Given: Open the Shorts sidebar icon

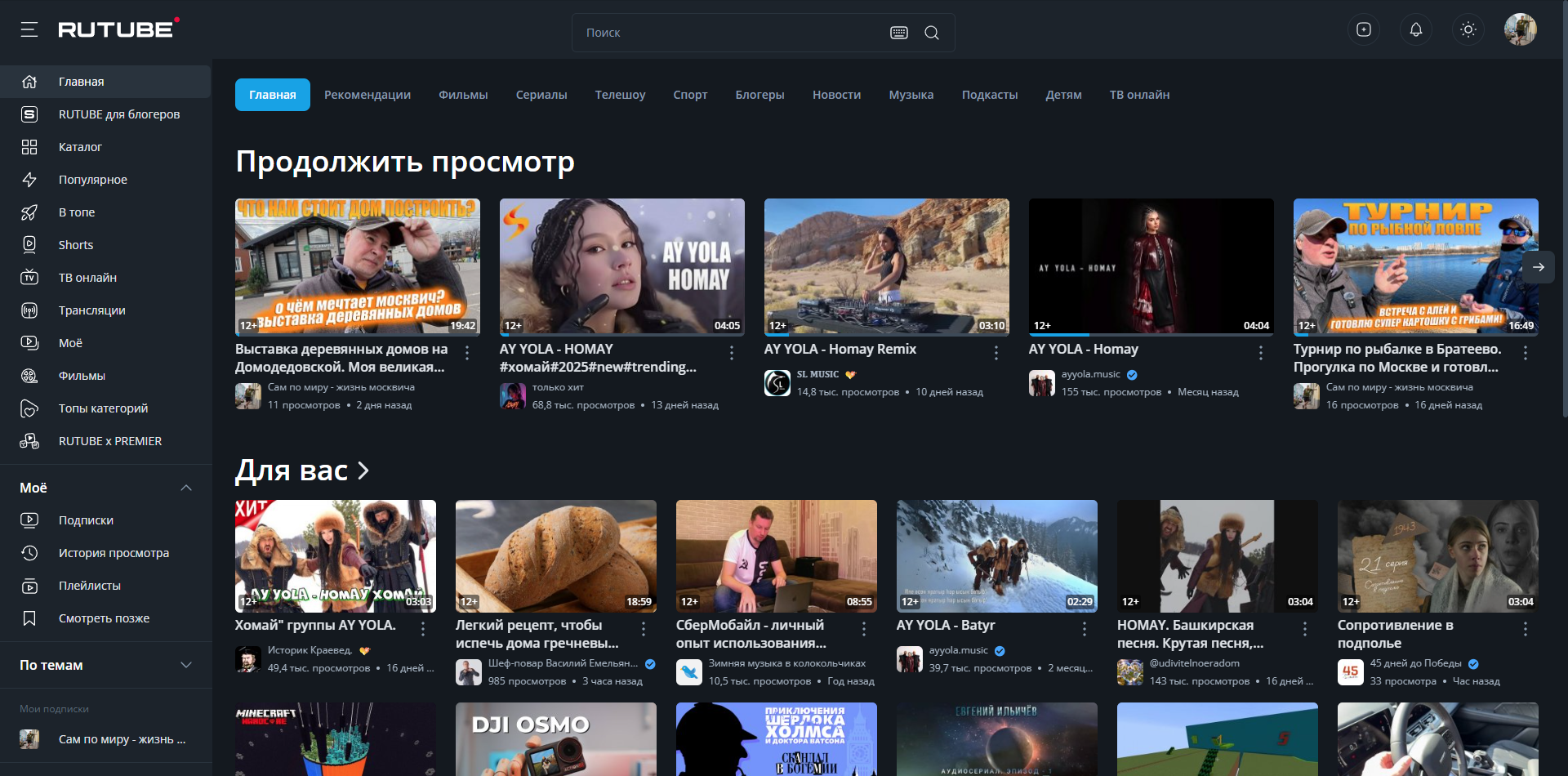Looking at the screenshot, I should pos(29,244).
